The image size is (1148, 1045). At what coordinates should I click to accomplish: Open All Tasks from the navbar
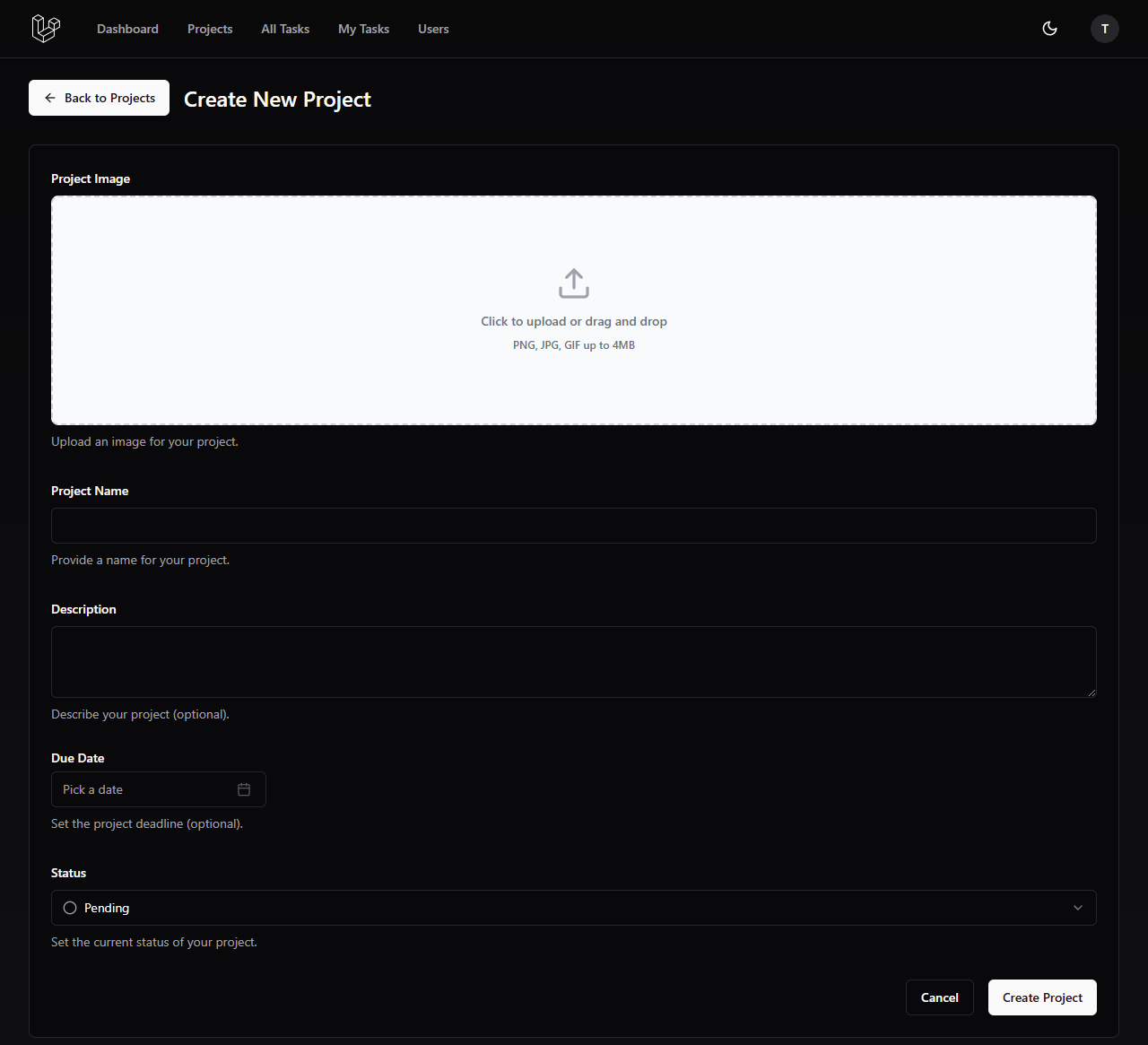(x=285, y=29)
